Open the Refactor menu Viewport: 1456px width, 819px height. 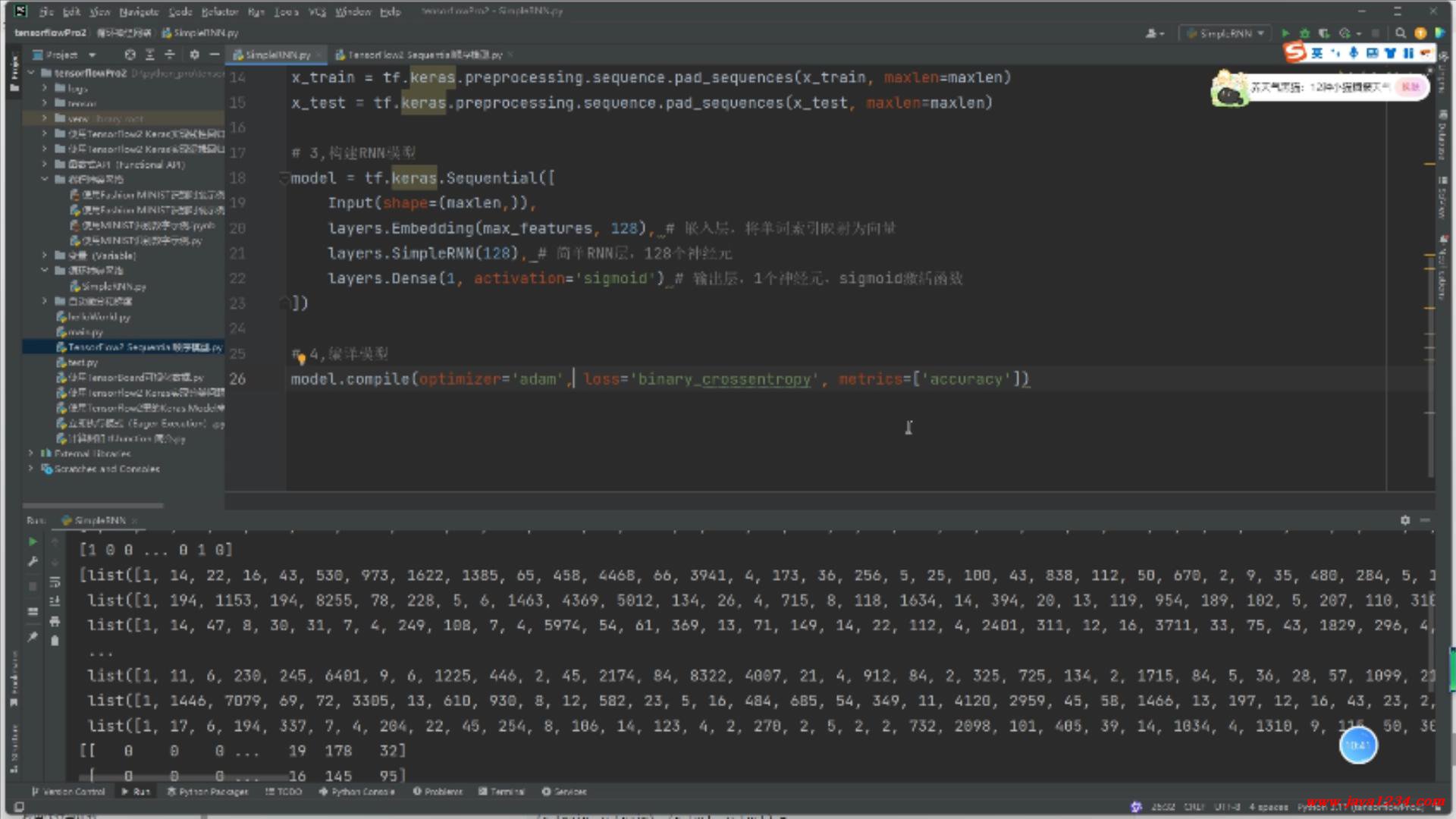pos(220,11)
